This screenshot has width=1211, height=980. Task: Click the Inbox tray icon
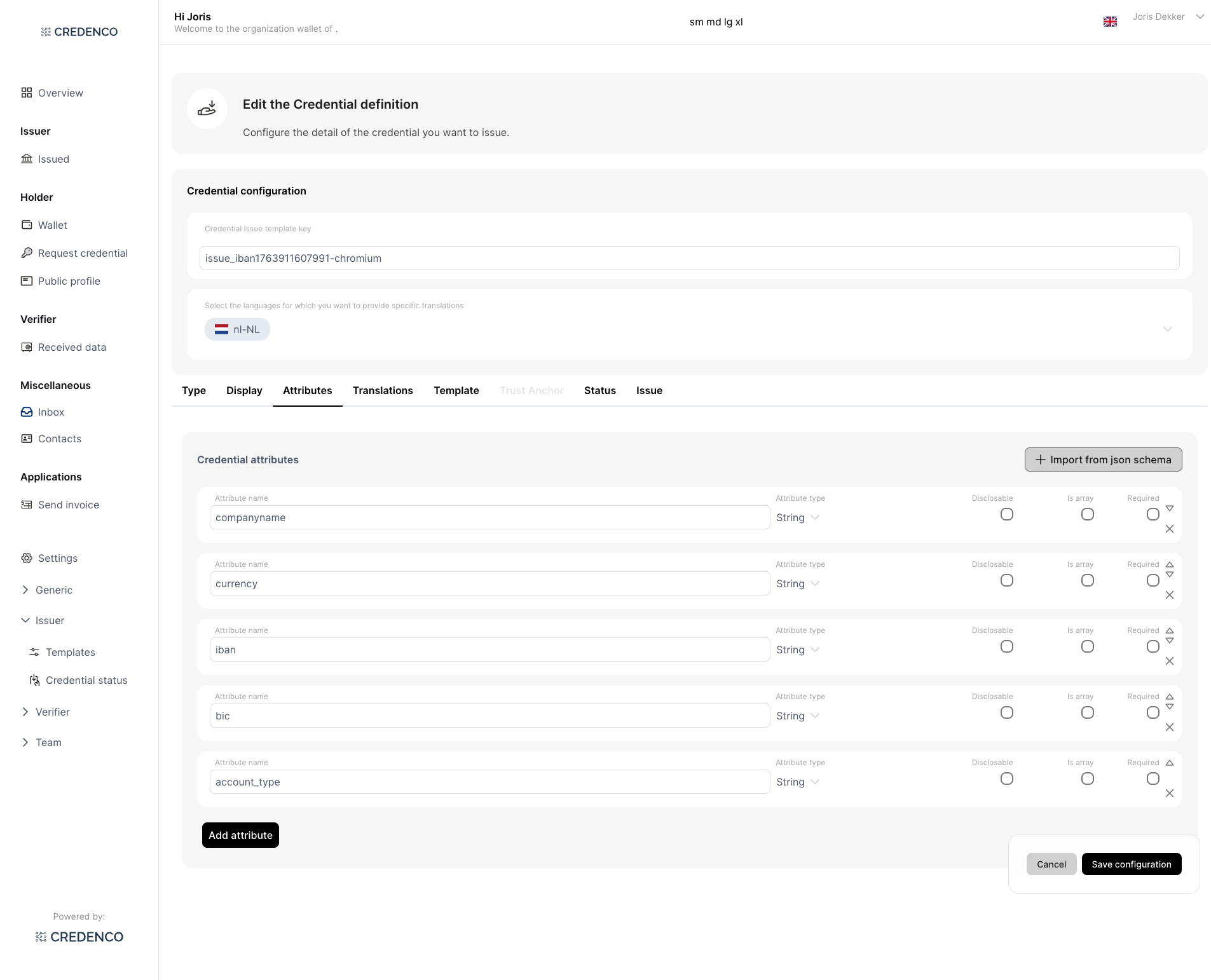tap(27, 412)
